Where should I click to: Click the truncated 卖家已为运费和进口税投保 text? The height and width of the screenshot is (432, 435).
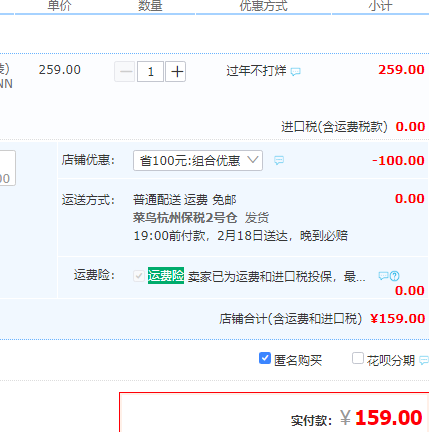click(x=277, y=277)
